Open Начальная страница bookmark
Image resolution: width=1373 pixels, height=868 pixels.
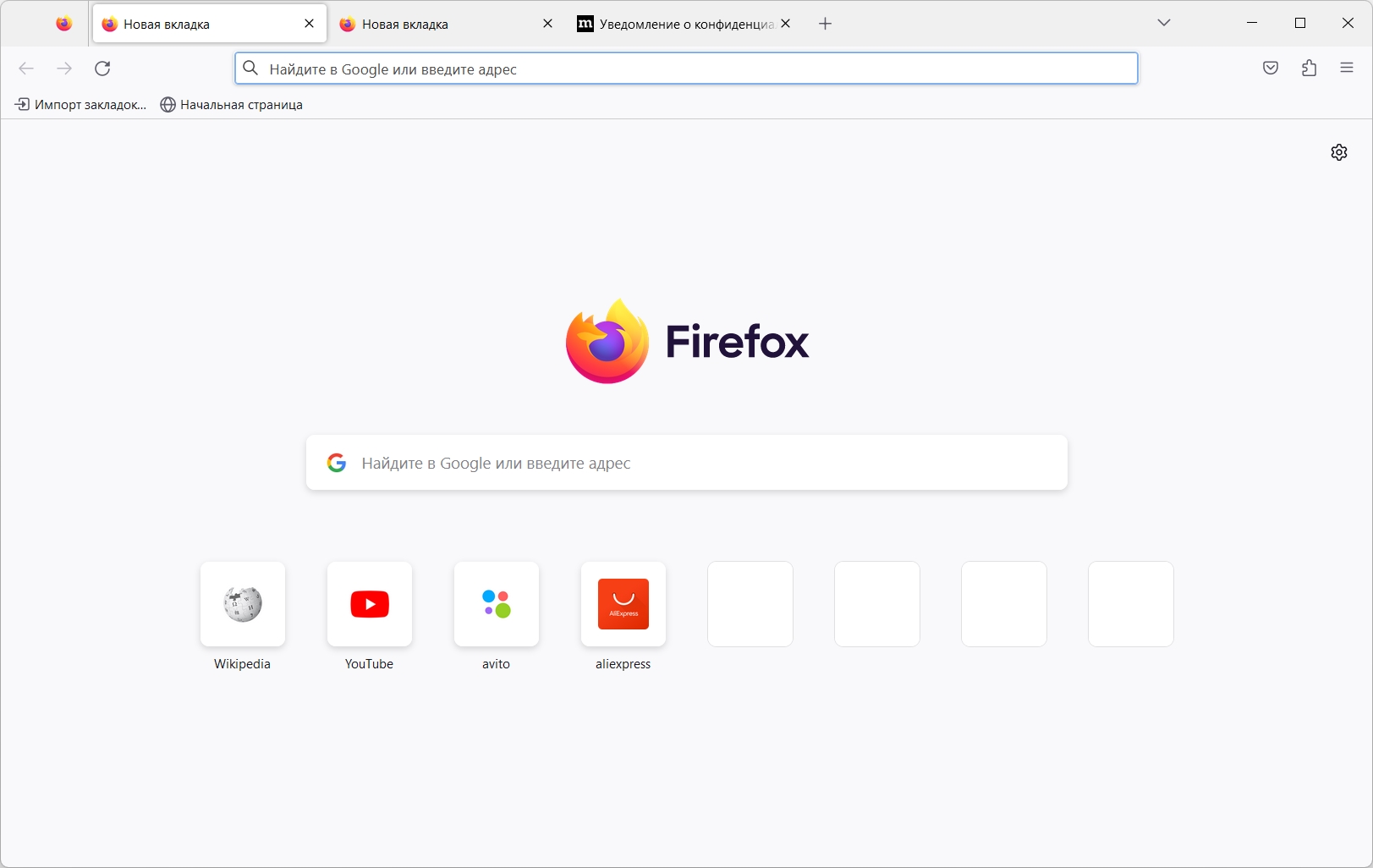coord(231,105)
